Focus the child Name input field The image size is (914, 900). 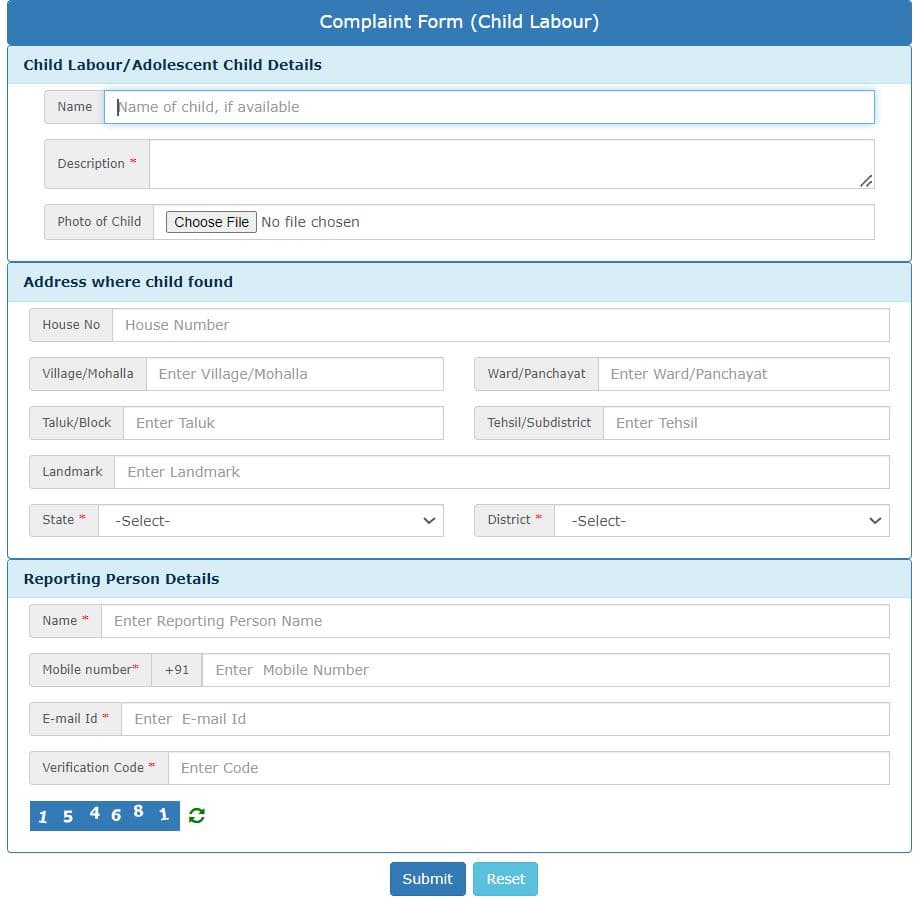pos(489,107)
